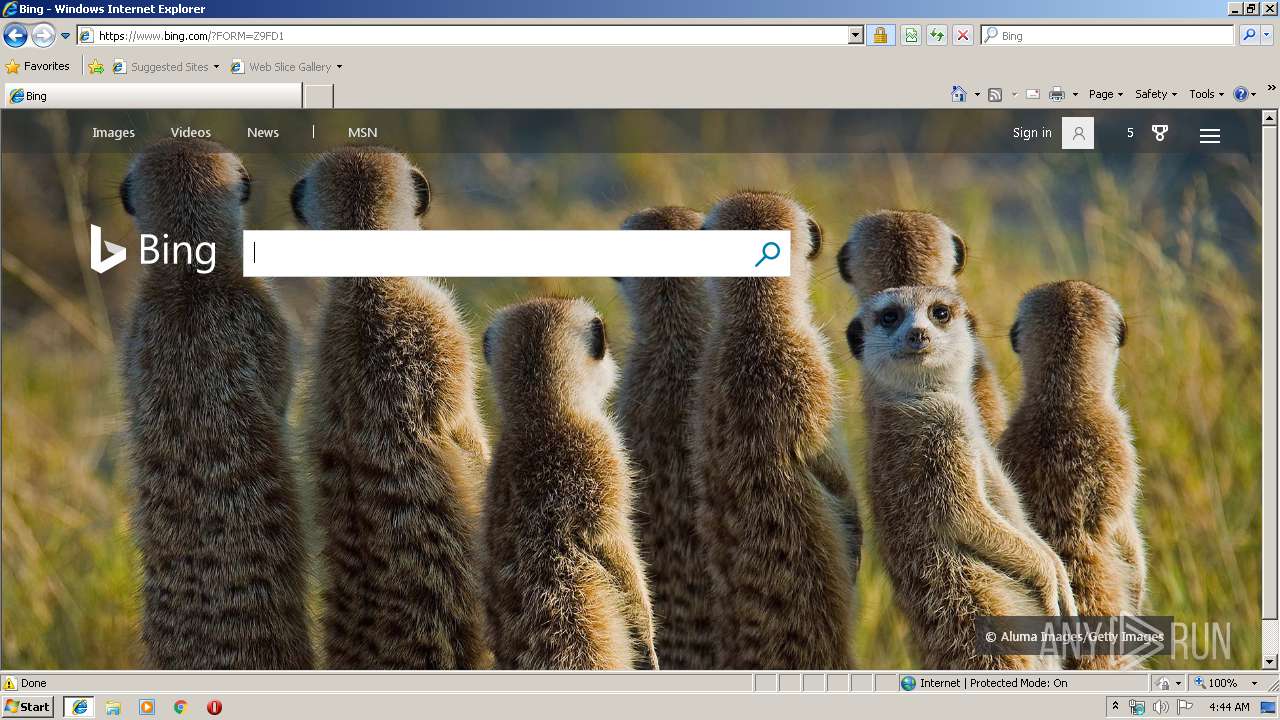Click the network tray icon
This screenshot has height=720, width=1280.
pyautogui.click(x=1137, y=707)
